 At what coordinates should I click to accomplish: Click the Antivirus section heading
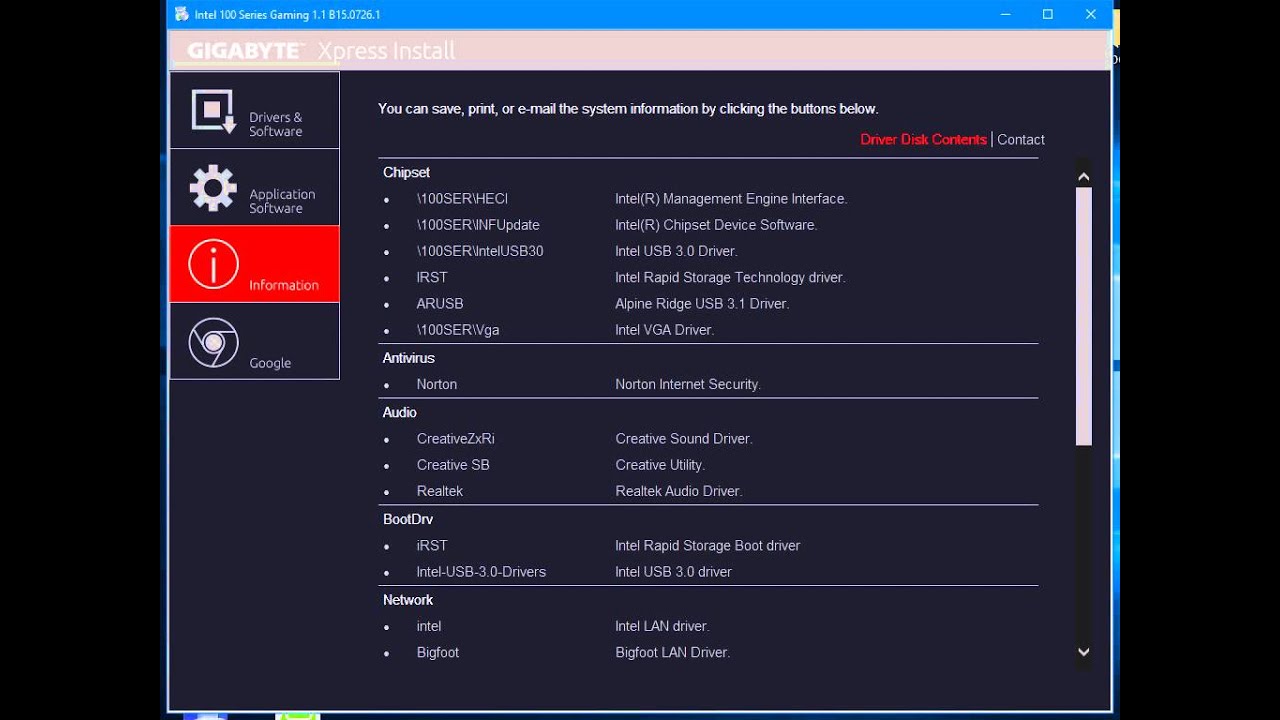tap(408, 357)
